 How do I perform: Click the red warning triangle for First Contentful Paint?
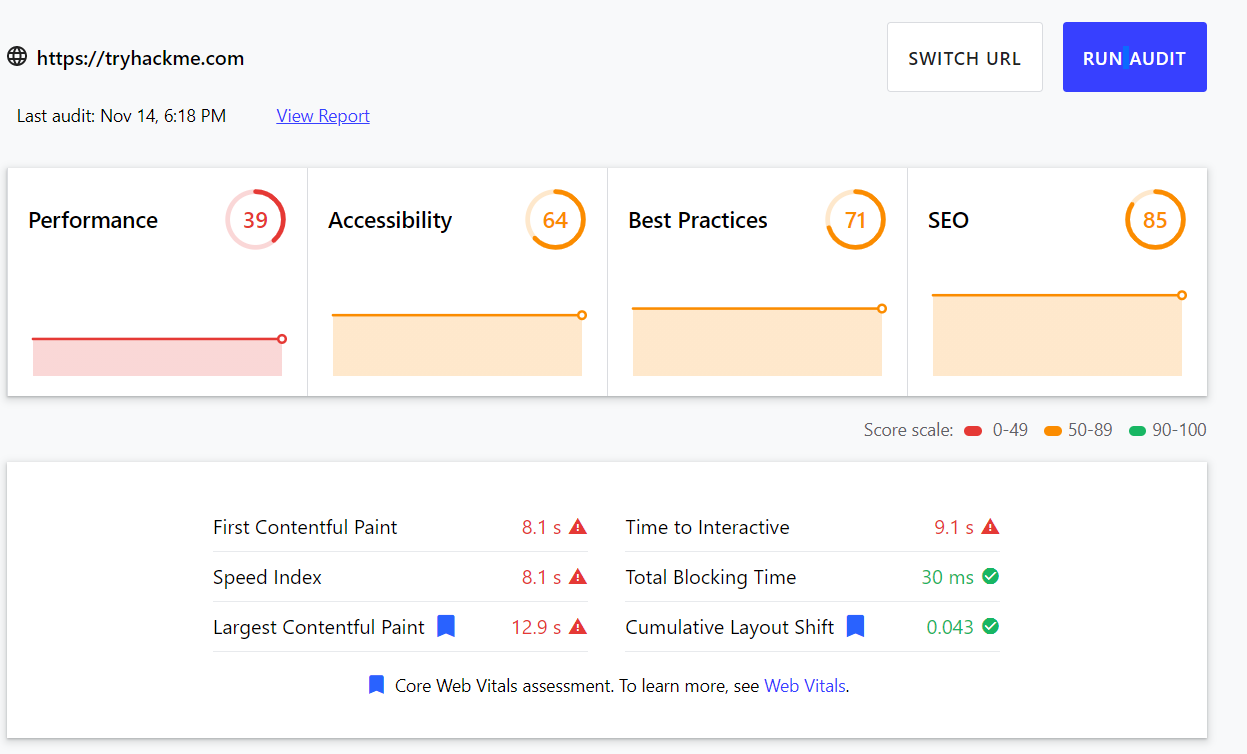tap(578, 527)
